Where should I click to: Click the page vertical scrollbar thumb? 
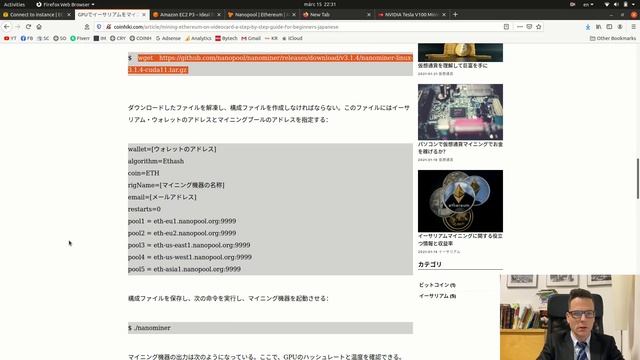pyautogui.click(x=638, y=178)
